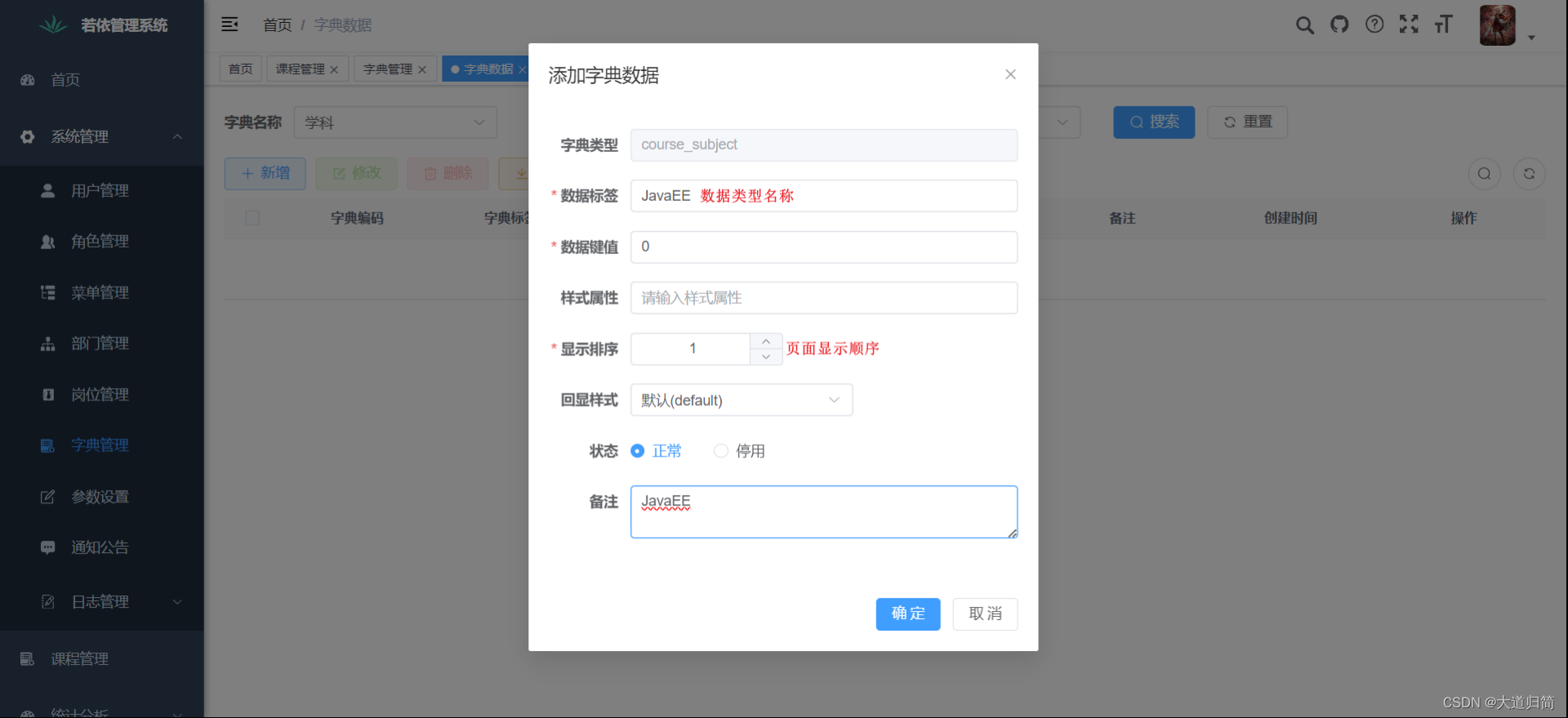1568x718 pixels.
Task: Click the 若依管理系统 logo
Action: coord(102,25)
